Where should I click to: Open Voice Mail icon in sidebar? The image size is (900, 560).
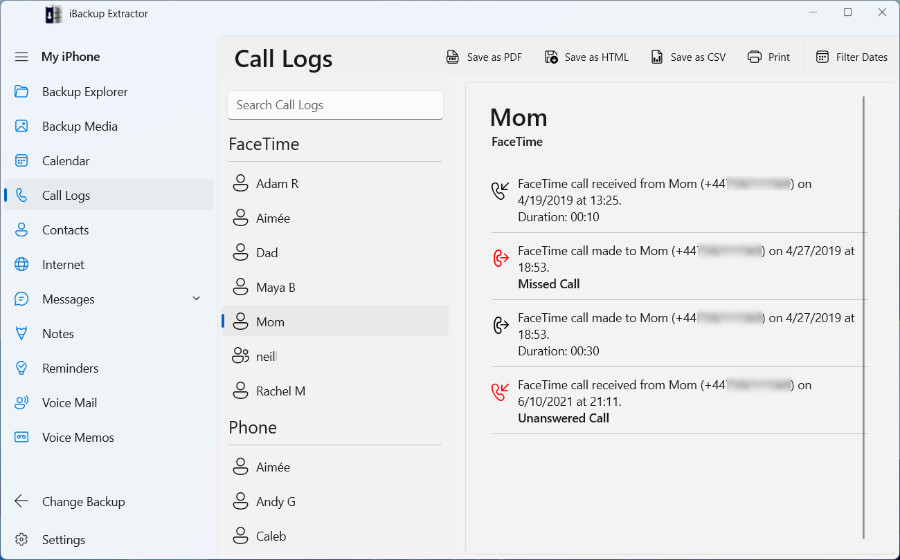[21, 403]
